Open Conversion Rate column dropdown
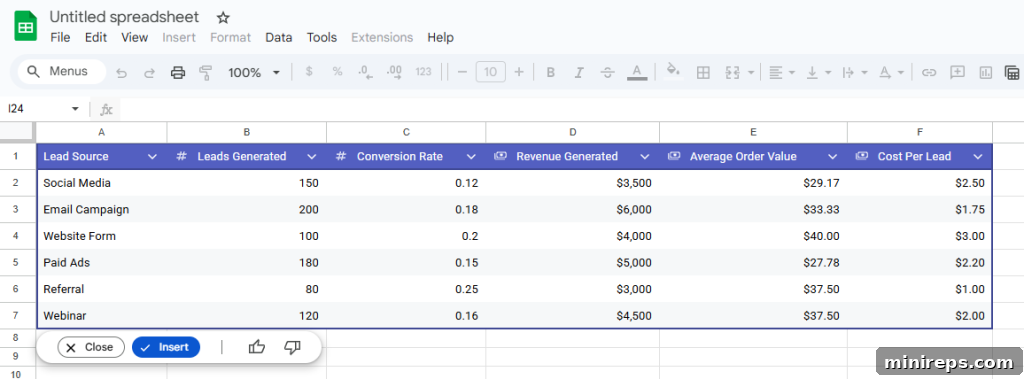 [x=471, y=157]
